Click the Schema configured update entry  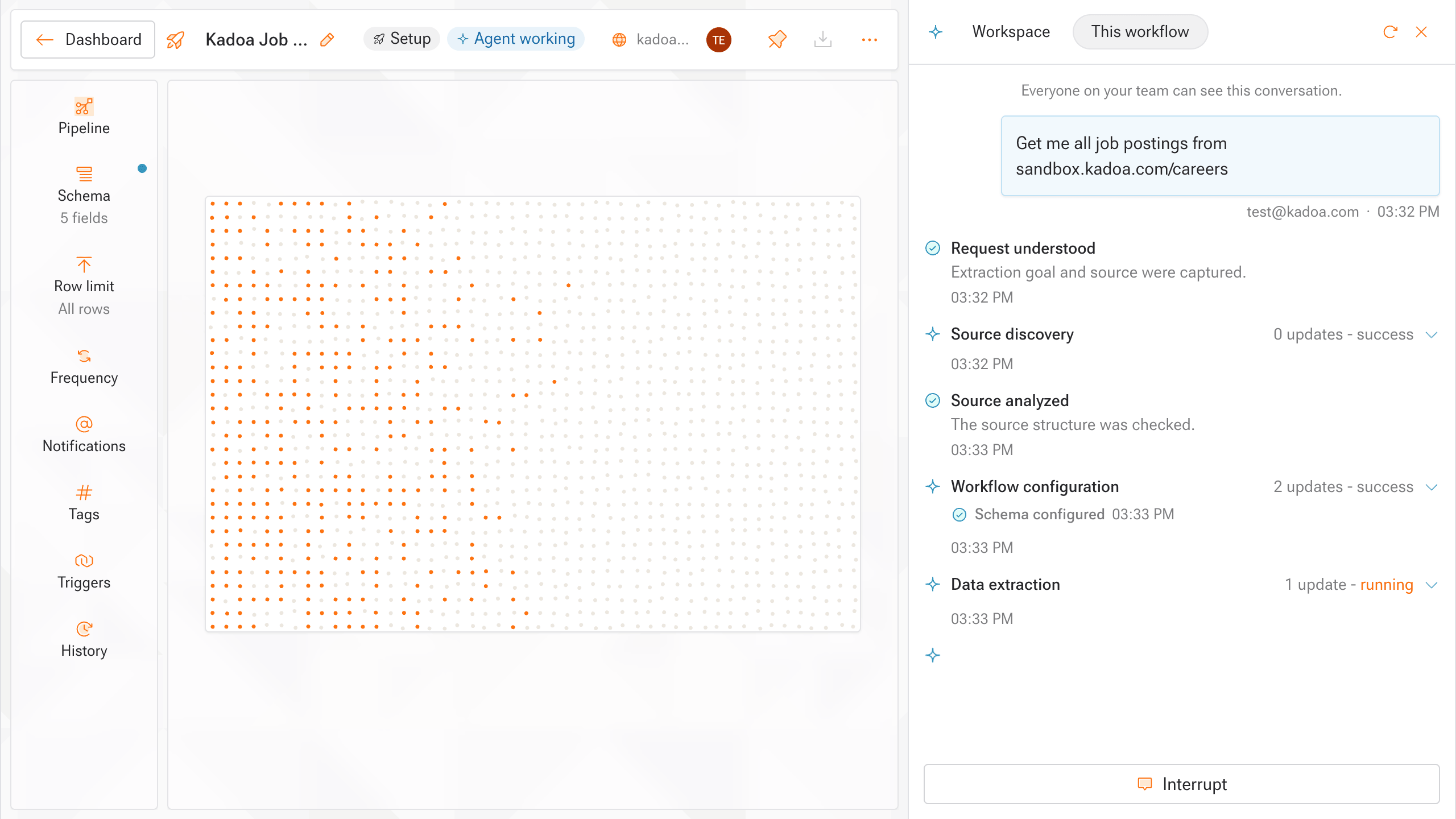(1062, 514)
